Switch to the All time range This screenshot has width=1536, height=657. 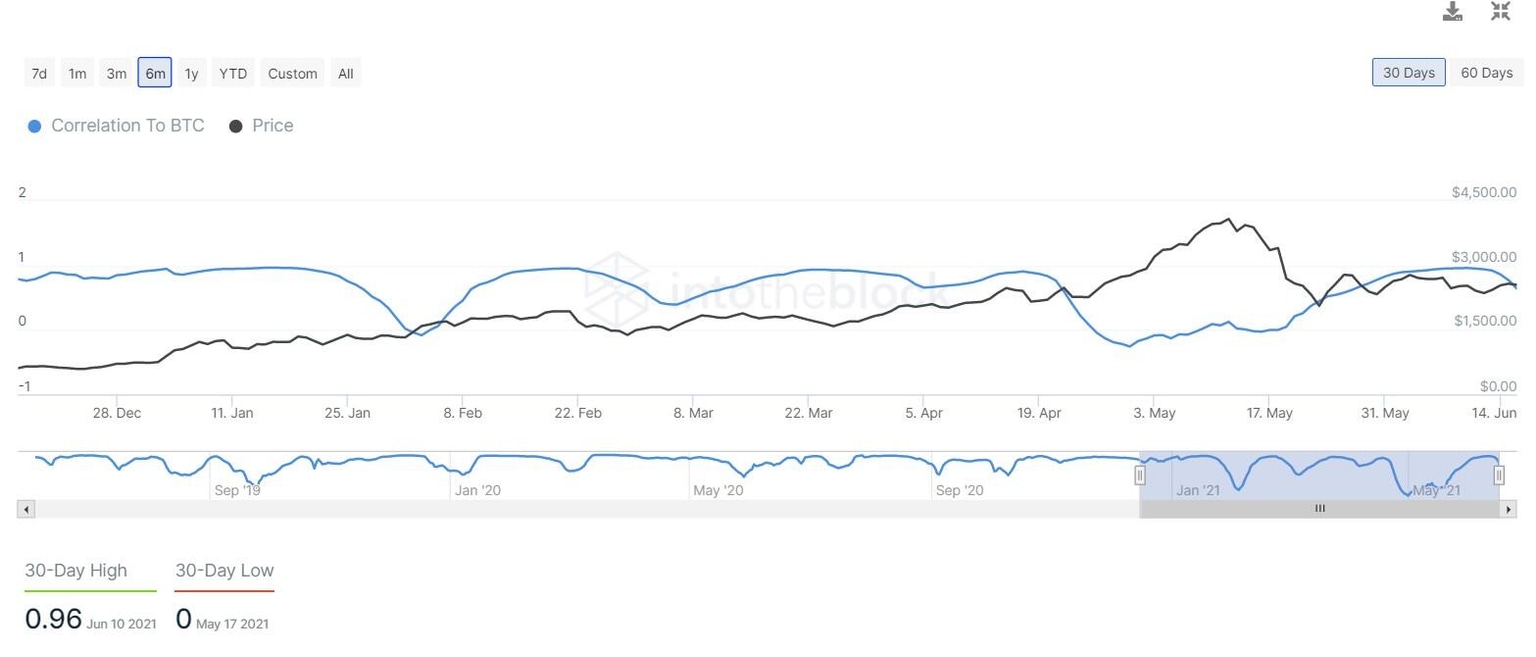coord(345,72)
